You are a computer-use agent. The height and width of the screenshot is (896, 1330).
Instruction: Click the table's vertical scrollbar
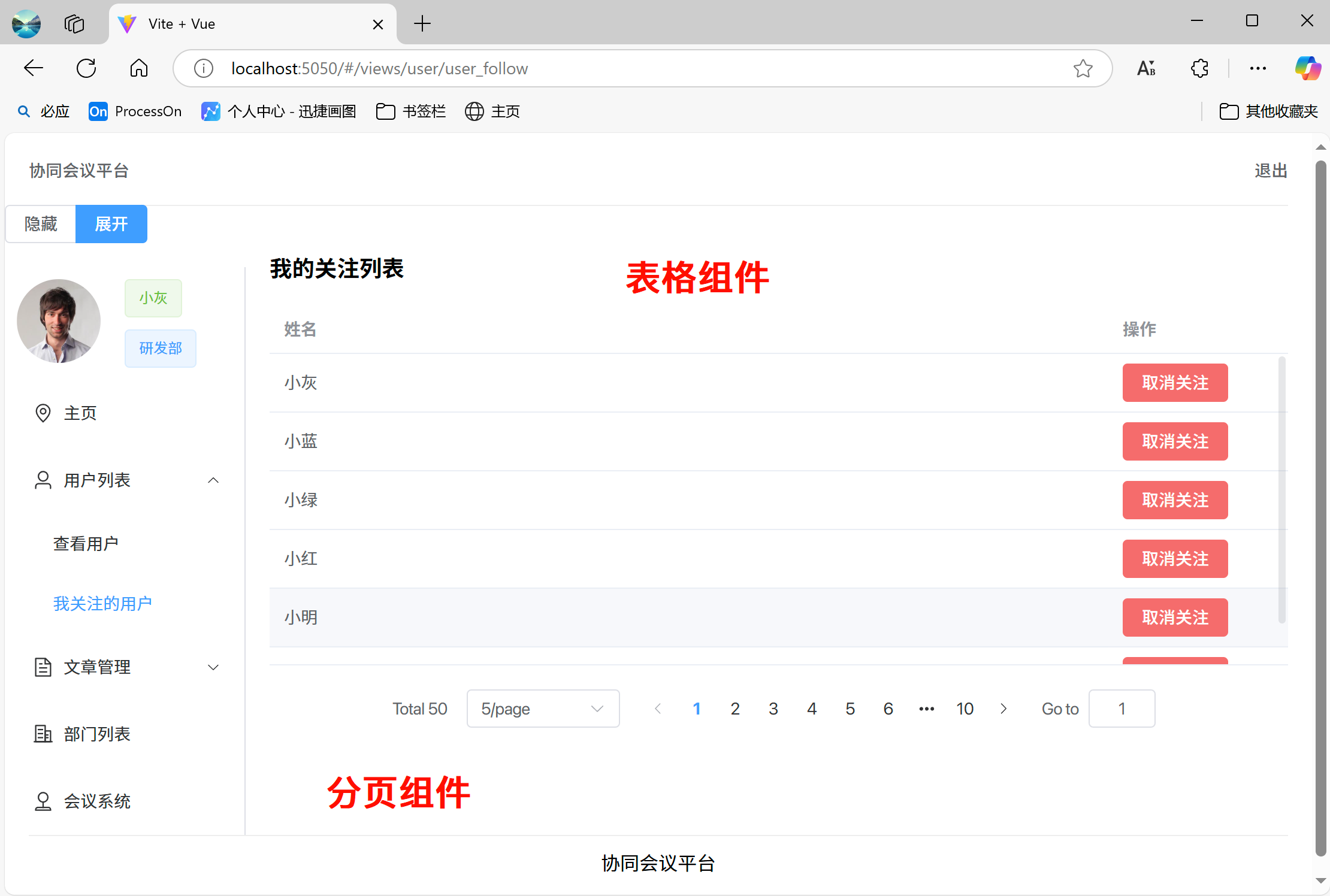tap(1281, 490)
